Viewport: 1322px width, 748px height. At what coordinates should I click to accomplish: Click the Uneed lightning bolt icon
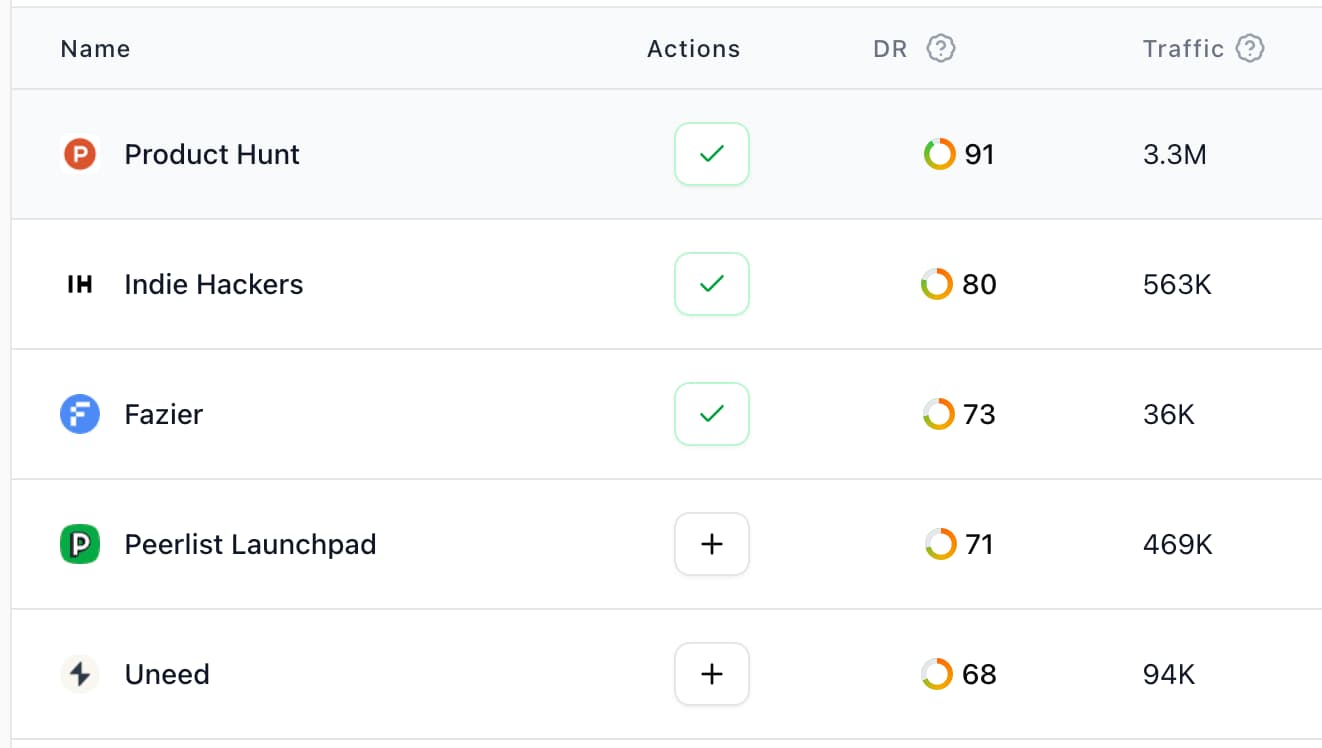(x=79, y=674)
